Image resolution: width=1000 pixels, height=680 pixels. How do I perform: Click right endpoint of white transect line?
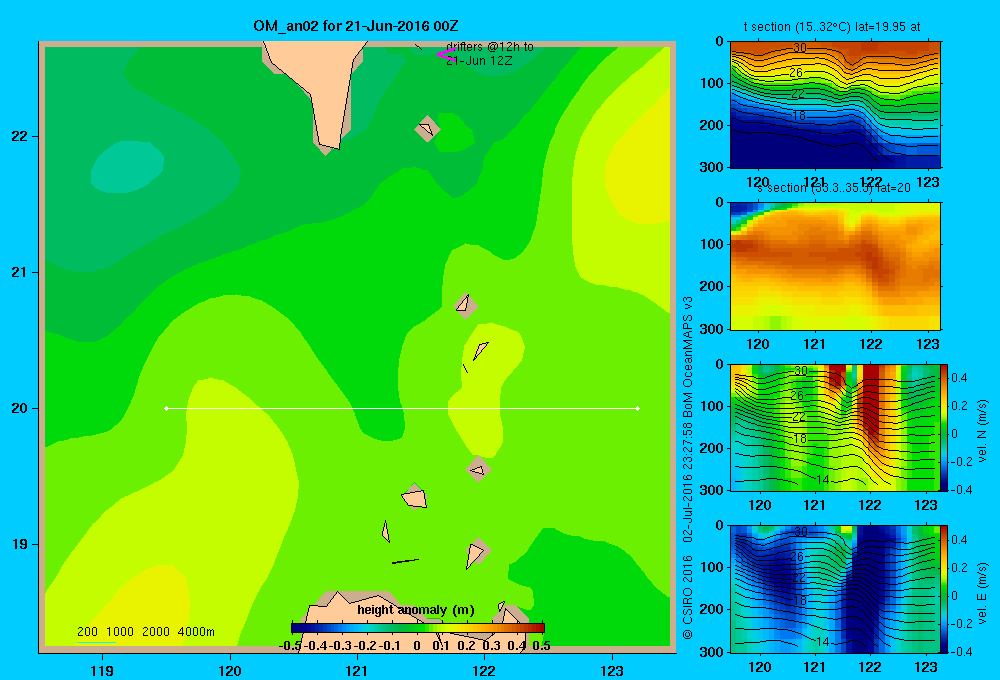pos(638,408)
